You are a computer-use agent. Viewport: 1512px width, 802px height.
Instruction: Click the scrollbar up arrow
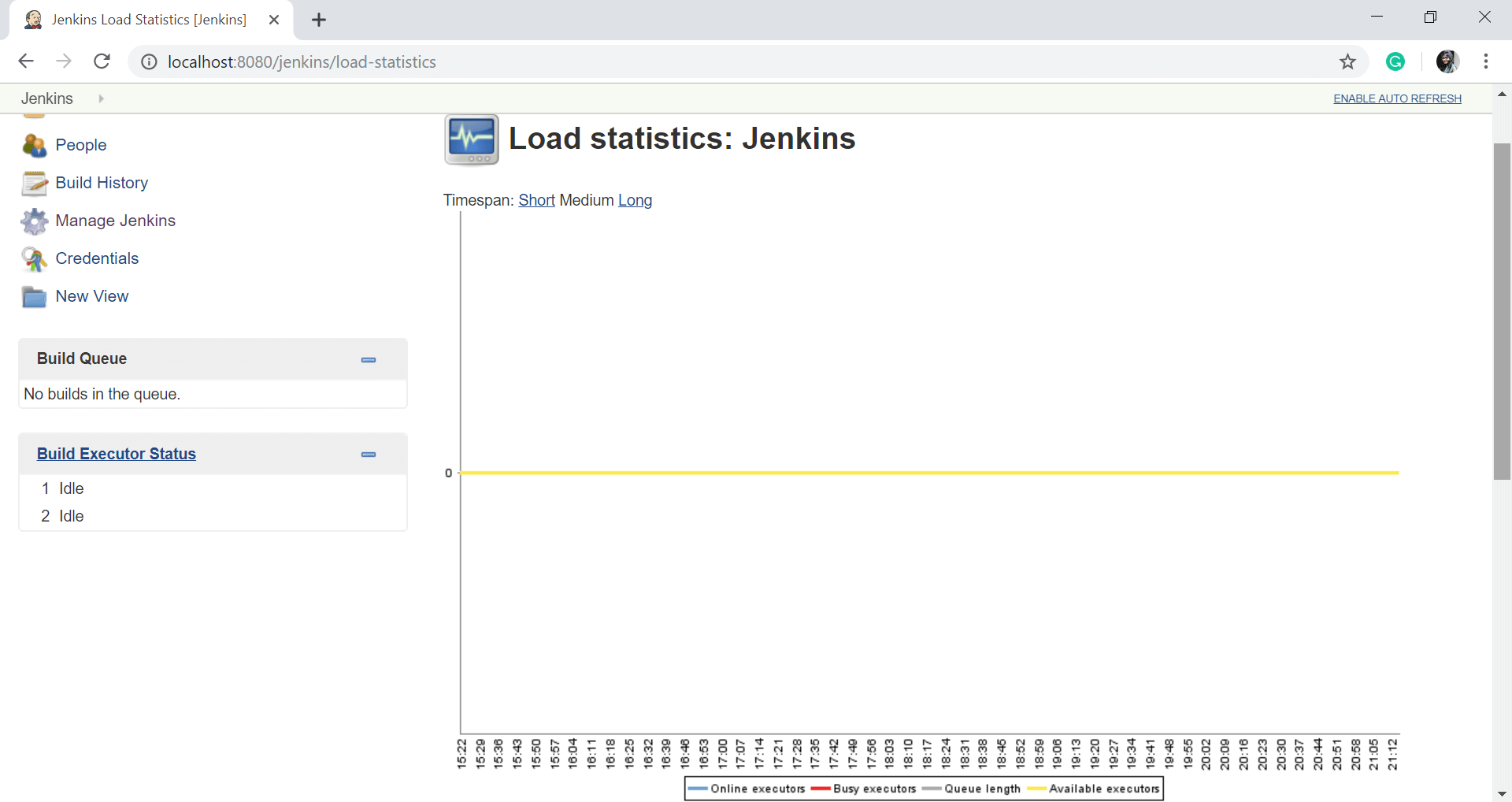pyautogui.click(x=1502, y=94)
